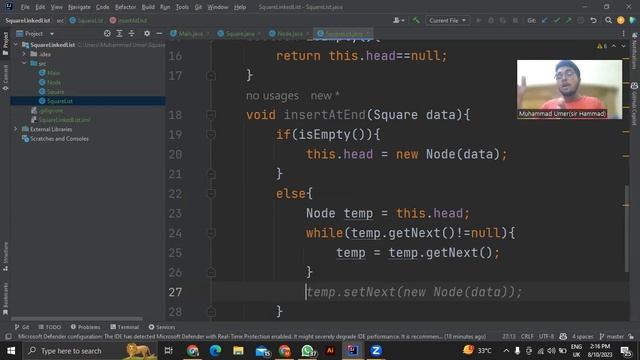This screenshot has height=360, width=640.
Task: Click CRLF line separator in status bar
Action: coord(527,336)
